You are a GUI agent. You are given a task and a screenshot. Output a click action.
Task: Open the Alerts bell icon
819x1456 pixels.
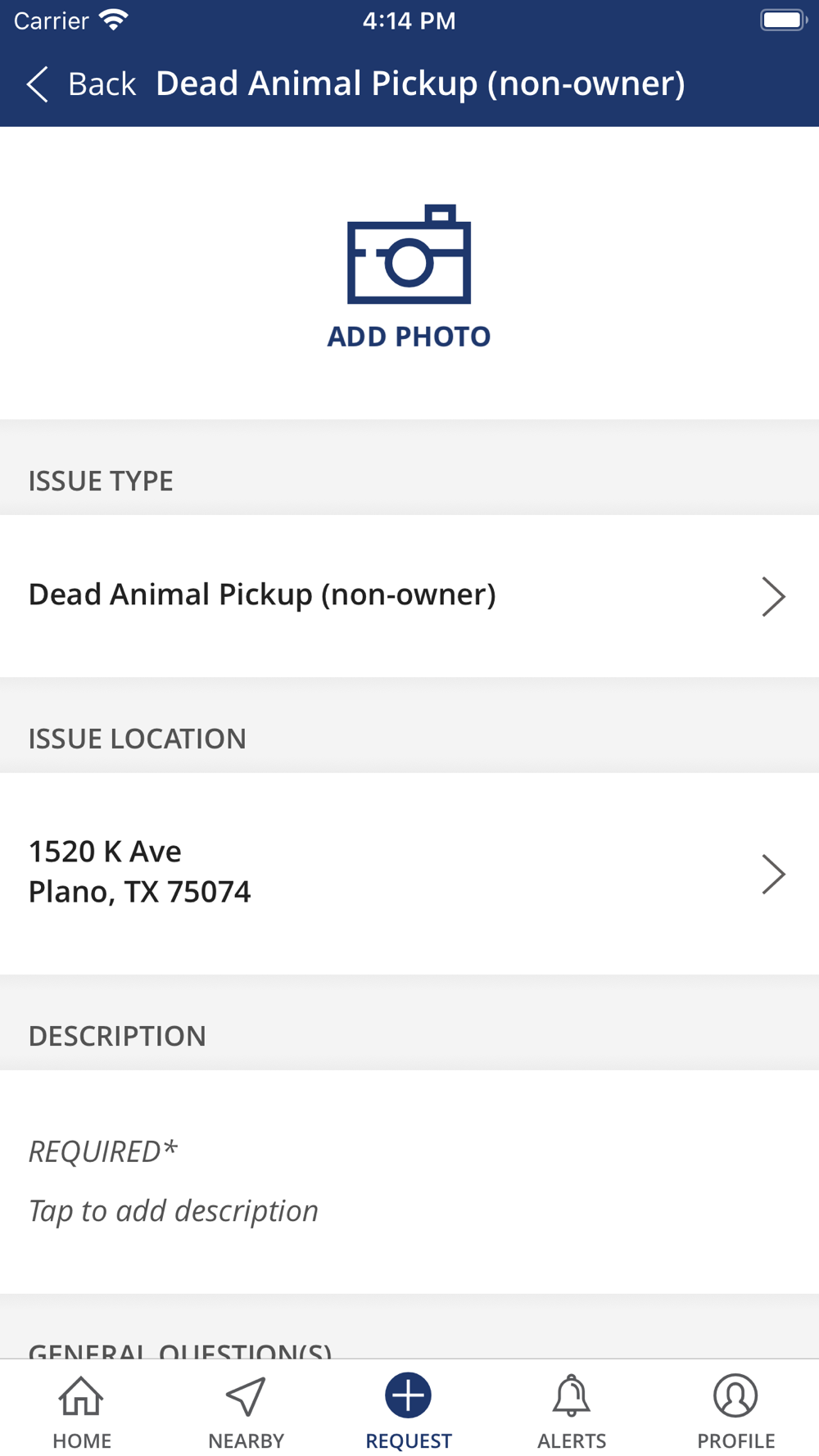pos(572,1396)
